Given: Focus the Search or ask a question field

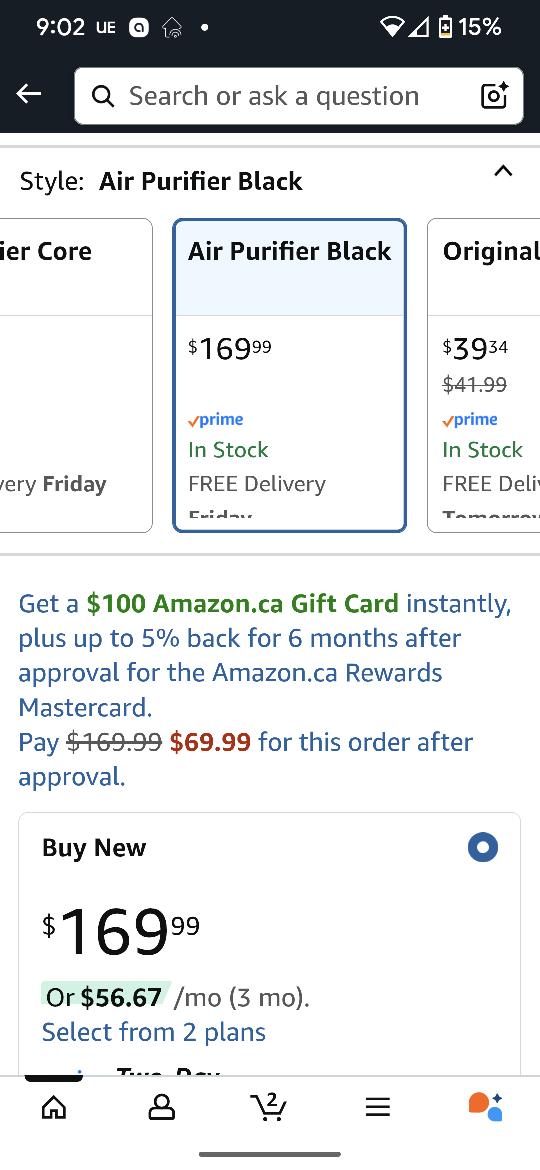Looking at the screenshot, I should coord(298,96).
